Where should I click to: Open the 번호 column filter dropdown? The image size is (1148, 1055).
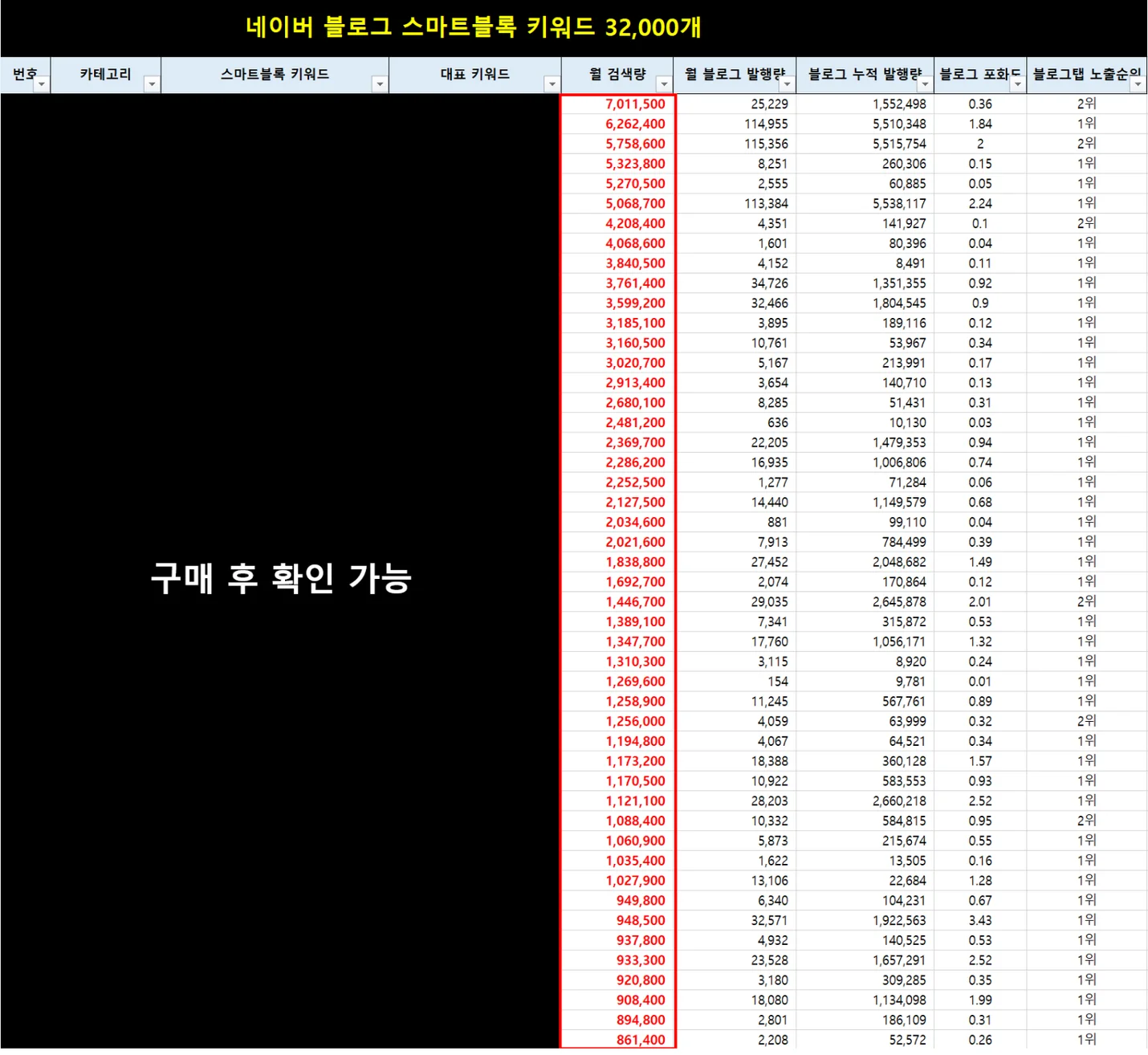tap(42, 84)
